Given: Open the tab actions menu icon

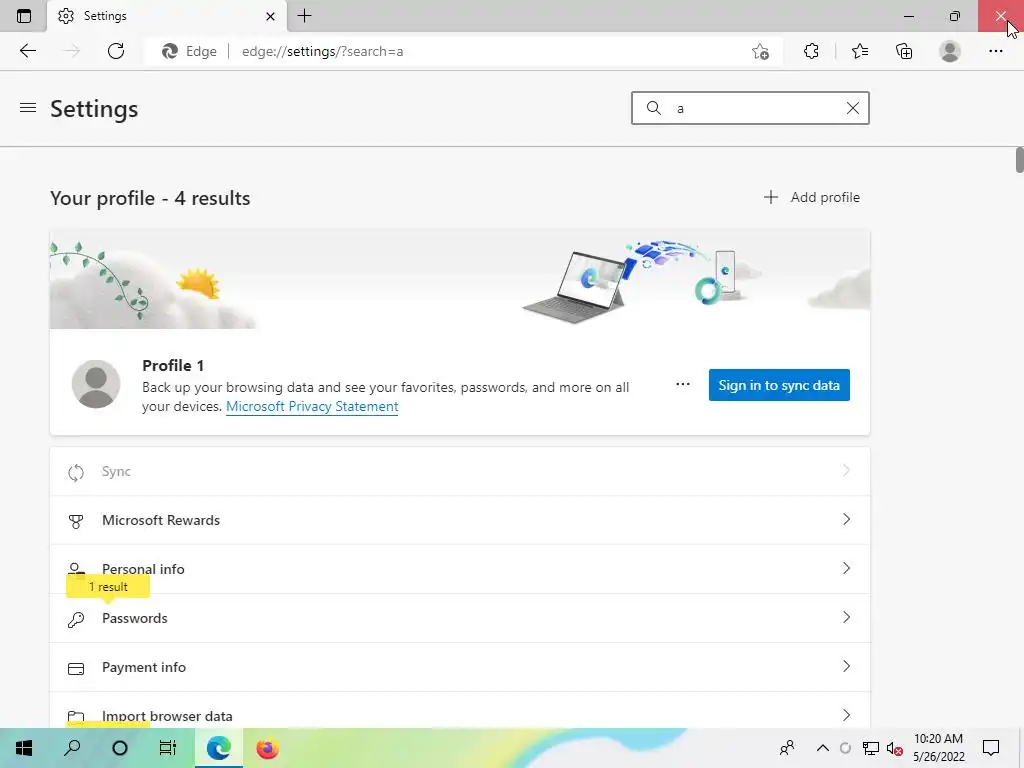Looking at the screenshot, I should 24,16.
